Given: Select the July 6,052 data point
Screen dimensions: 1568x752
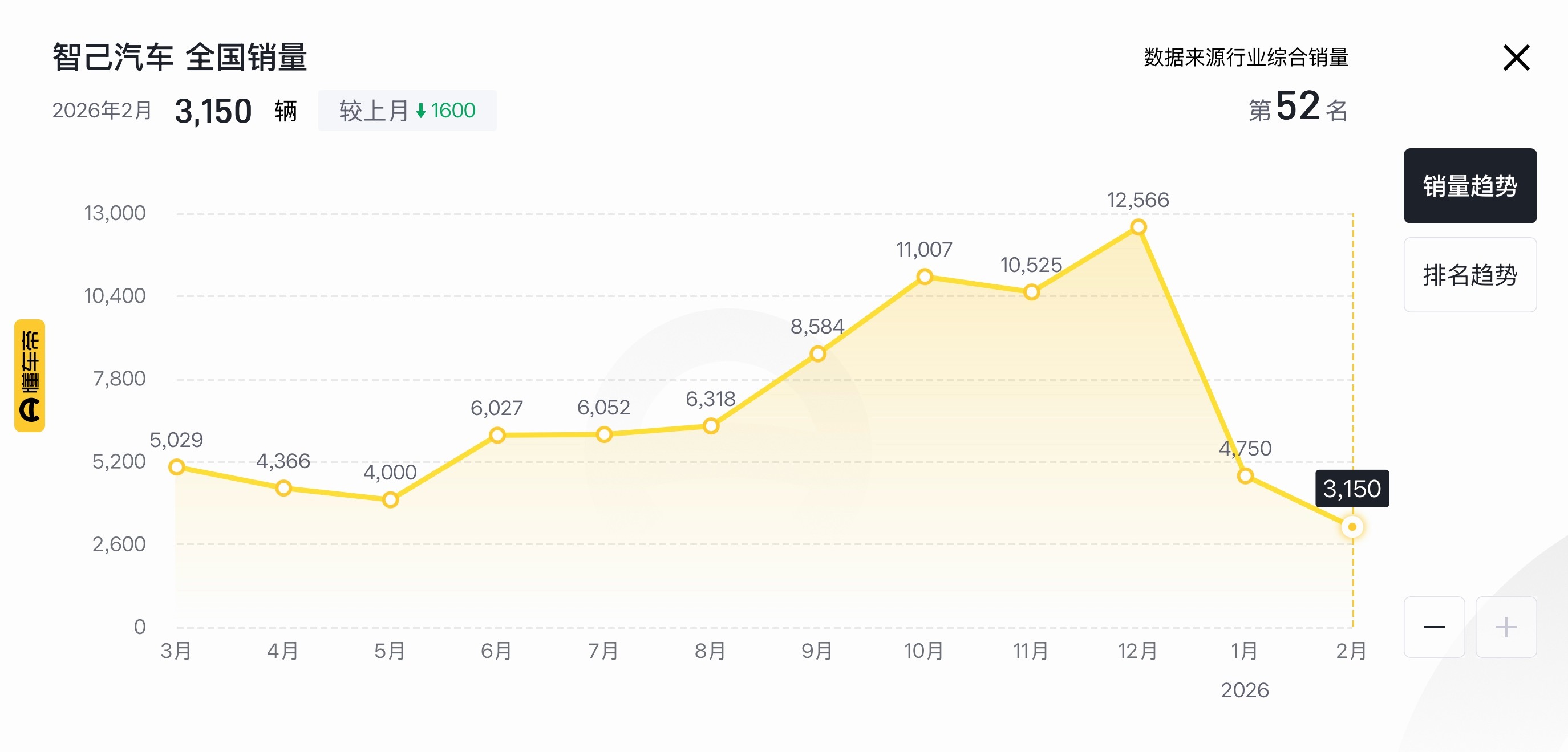Looking at the screenshot, I should tap(604, 434).
